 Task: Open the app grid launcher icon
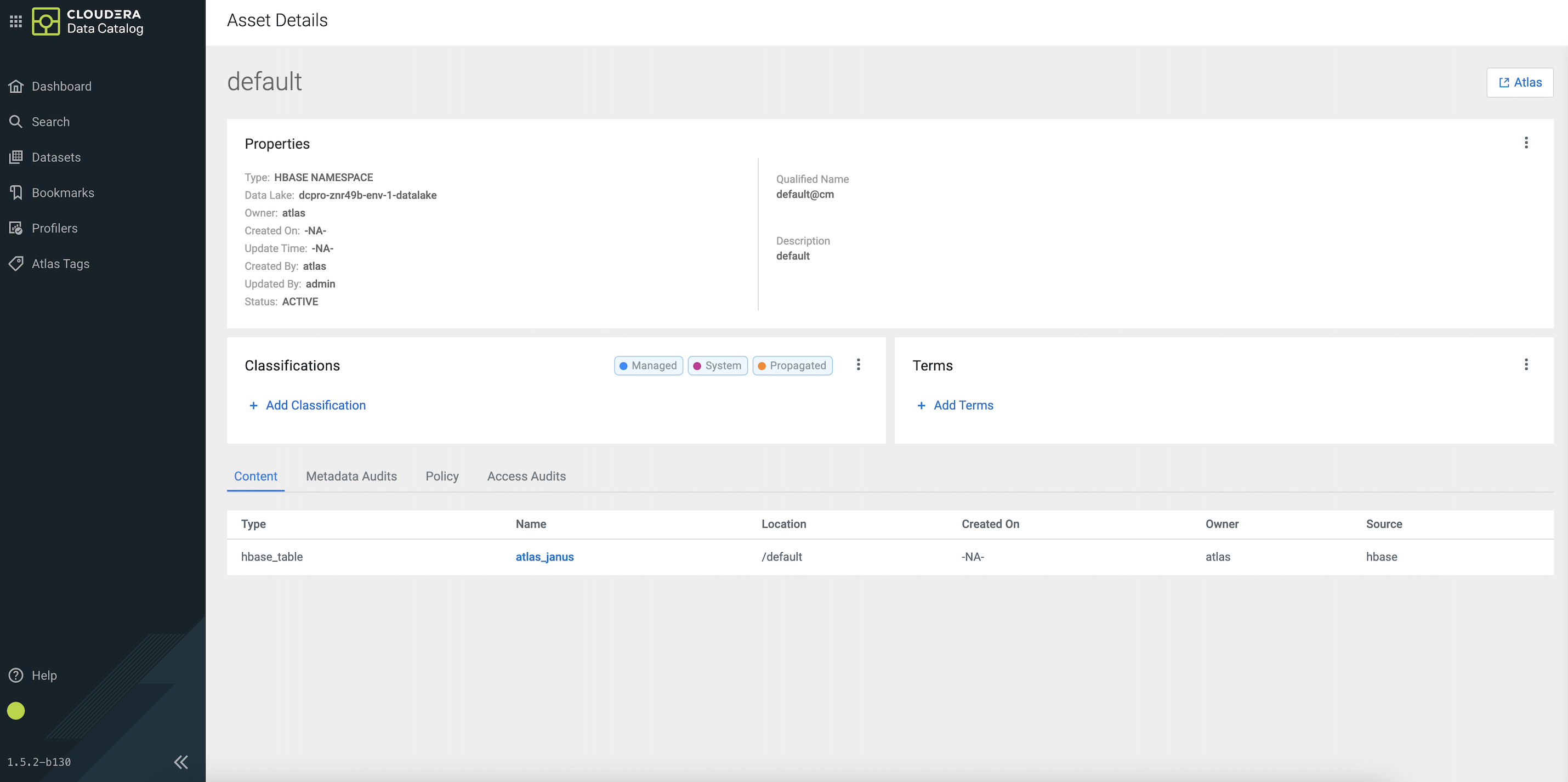[16, 21]
